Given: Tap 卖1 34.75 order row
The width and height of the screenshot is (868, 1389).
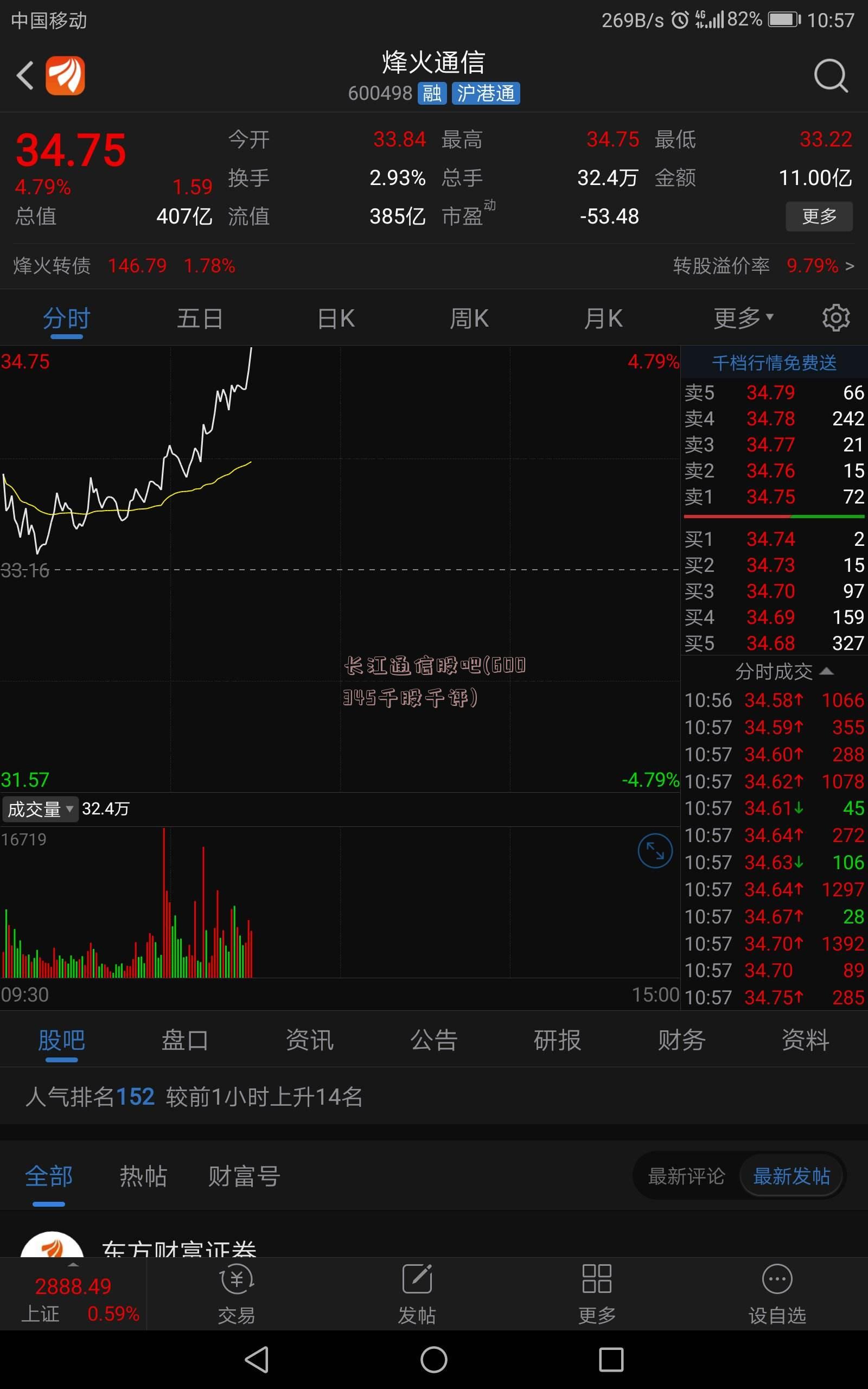Looking at the screenshot, I should [774, 496].
